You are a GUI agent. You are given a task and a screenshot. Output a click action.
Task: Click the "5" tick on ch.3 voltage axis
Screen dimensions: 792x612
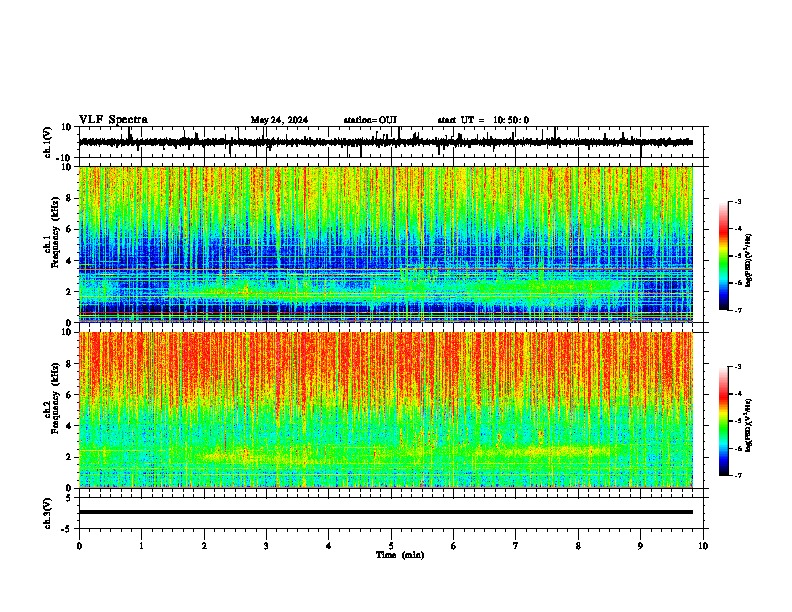pos(69,497)
